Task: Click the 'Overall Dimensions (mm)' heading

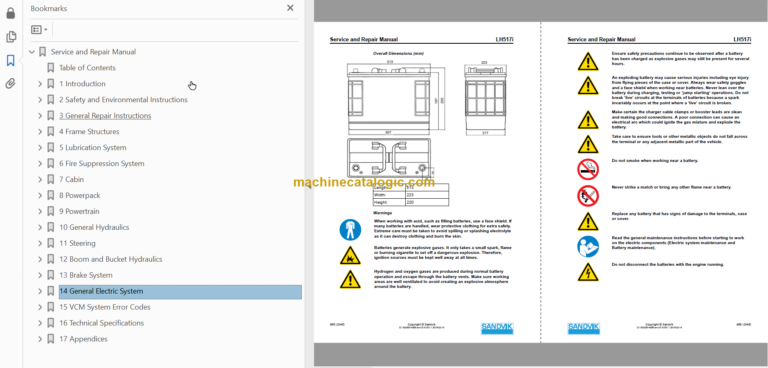Action: pos(398,53)
